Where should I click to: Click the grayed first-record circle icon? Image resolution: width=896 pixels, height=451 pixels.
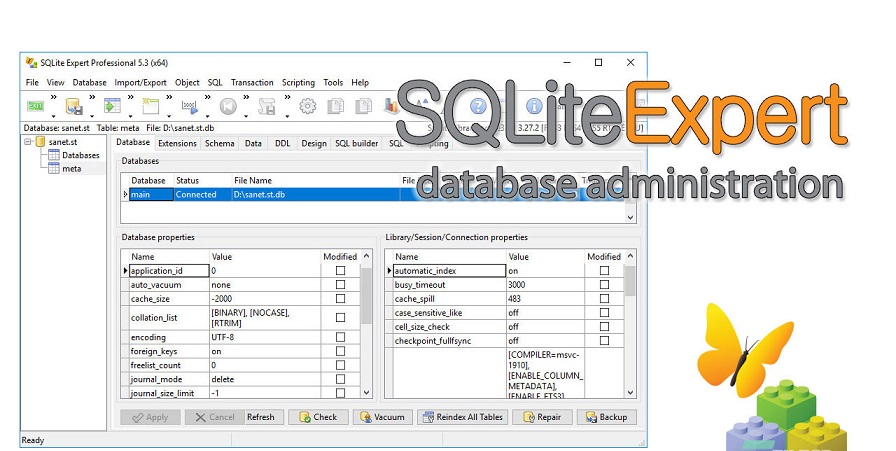(x=228, y=106)
